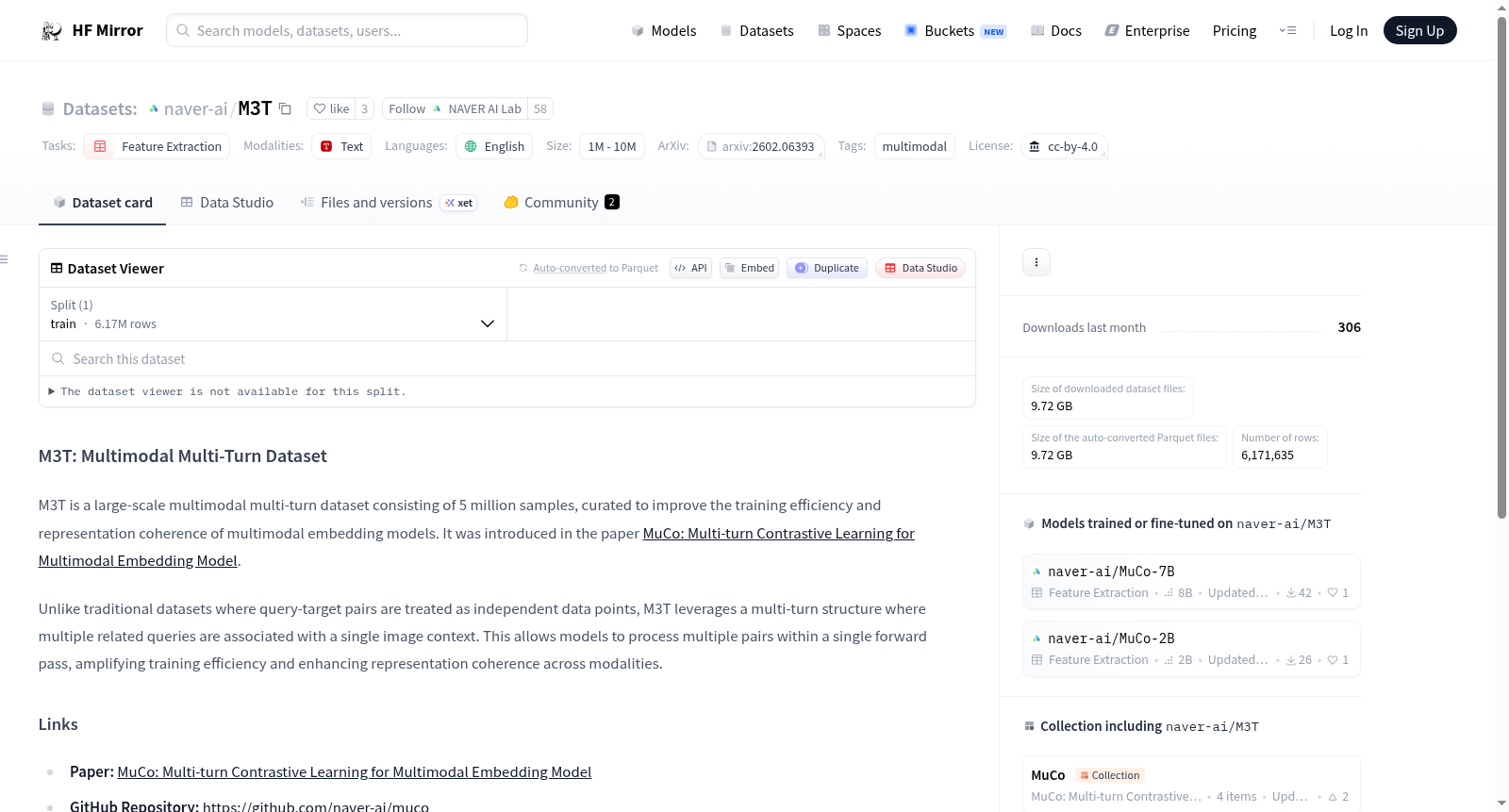
Task: Click the Dataset Viewer table icon
Action: pos(57,268)
